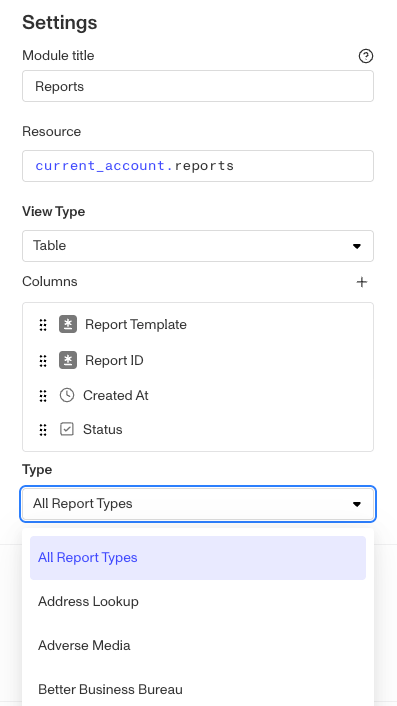Choose Address Lookup from the list
Viewport: 397px width, 706px height.
198,602
